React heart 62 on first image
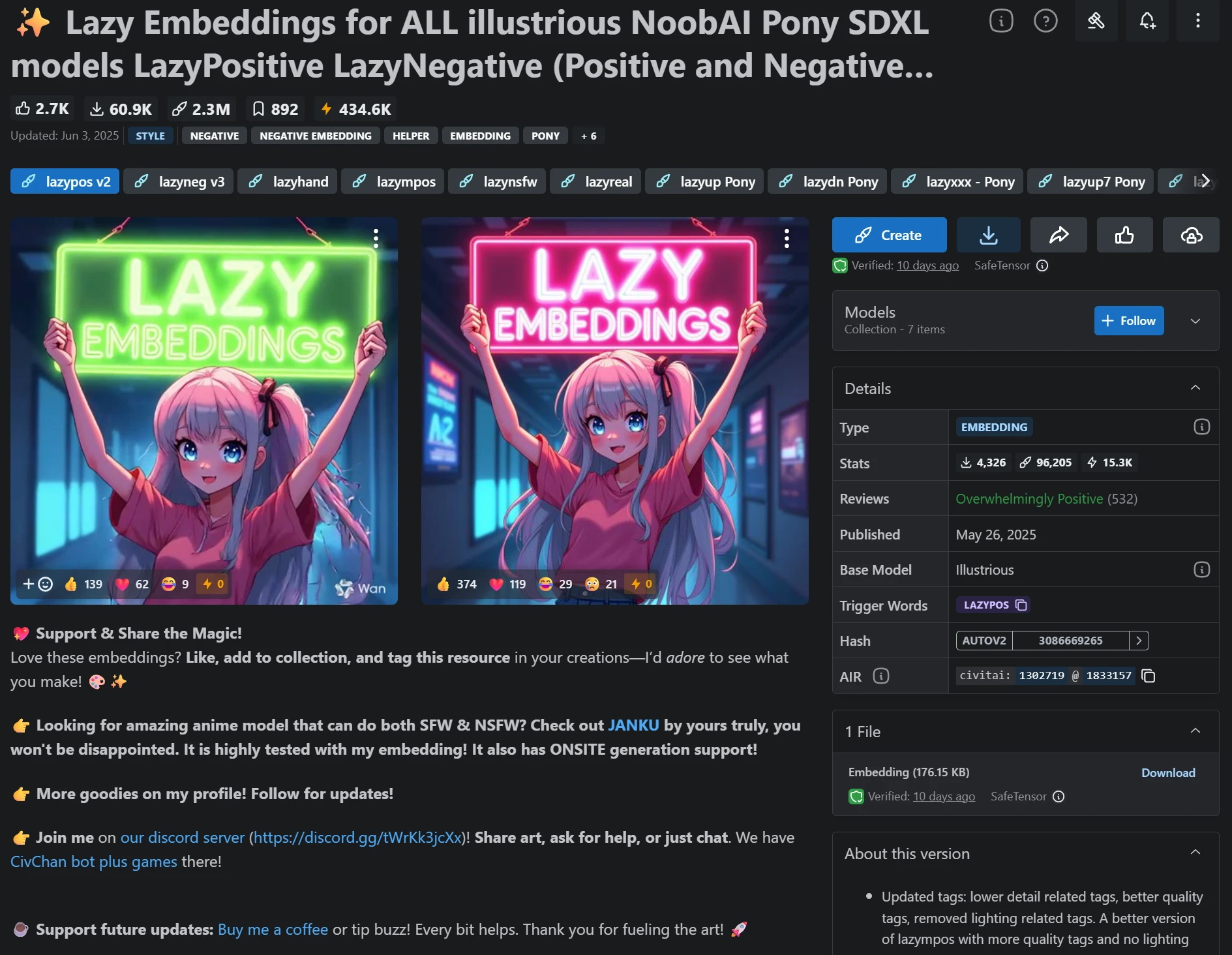 pos(132,584)
